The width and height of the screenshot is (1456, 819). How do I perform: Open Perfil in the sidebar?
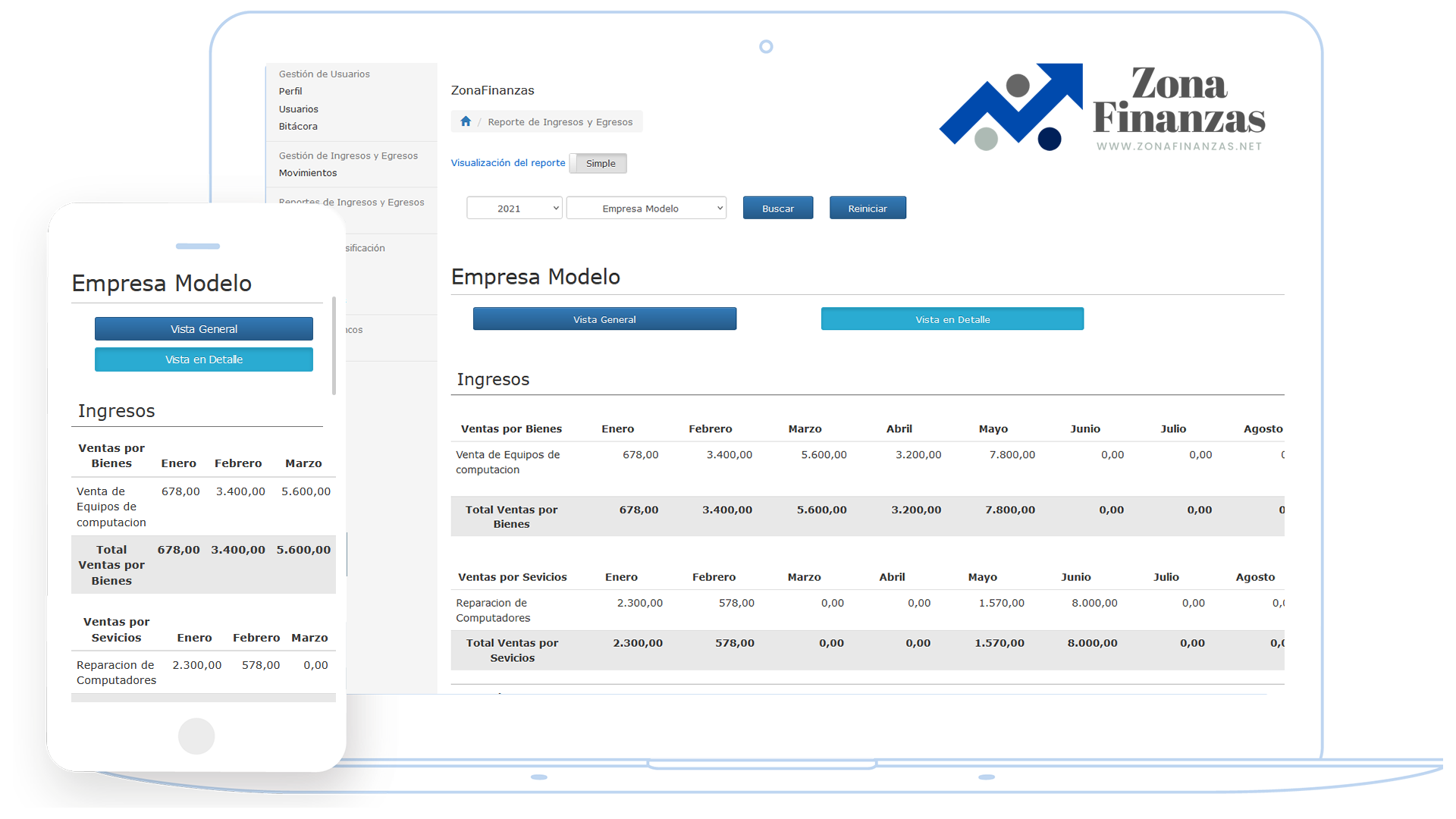point(290,91)
